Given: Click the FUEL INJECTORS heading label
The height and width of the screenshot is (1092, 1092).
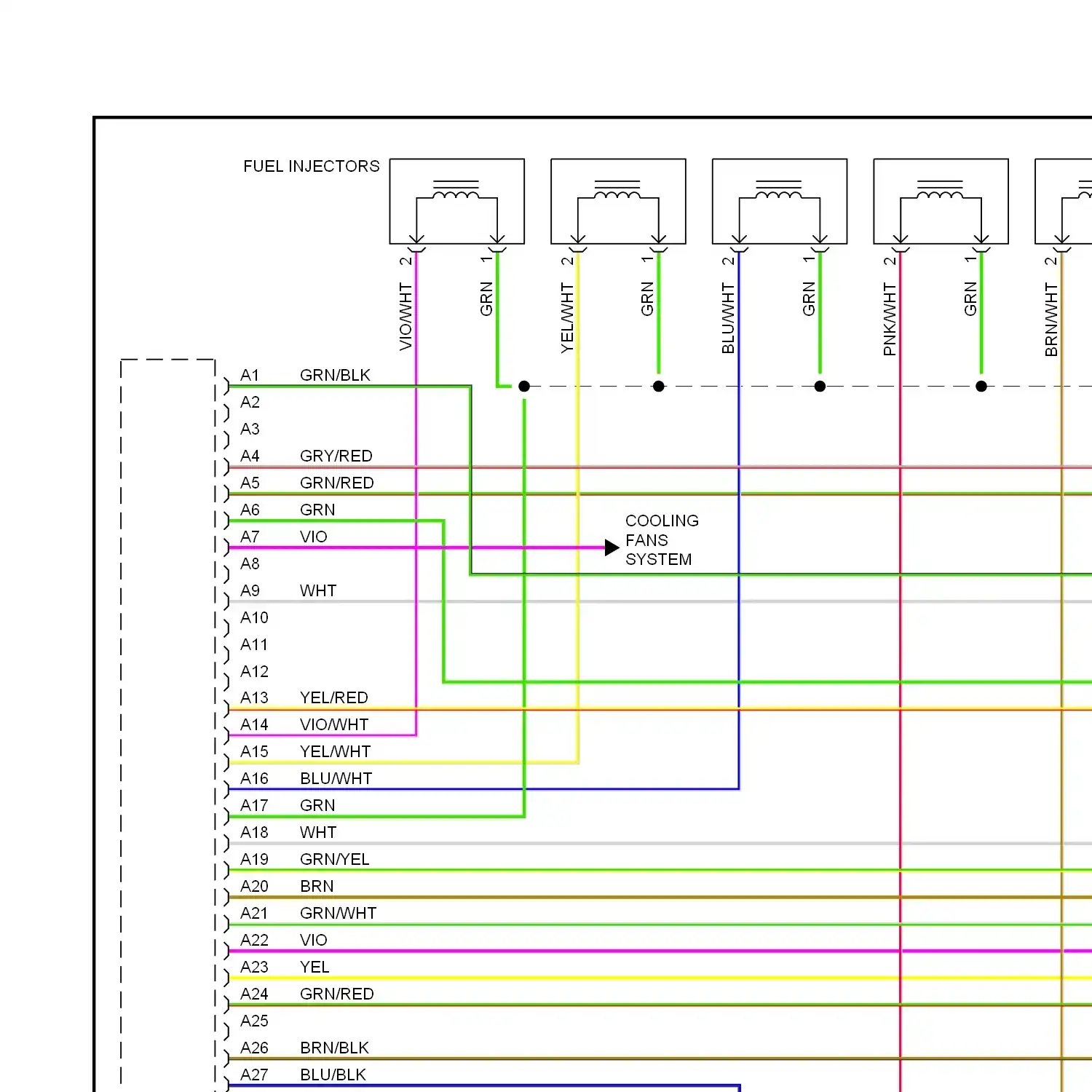Looking at the screenshot, I should 312,167.
